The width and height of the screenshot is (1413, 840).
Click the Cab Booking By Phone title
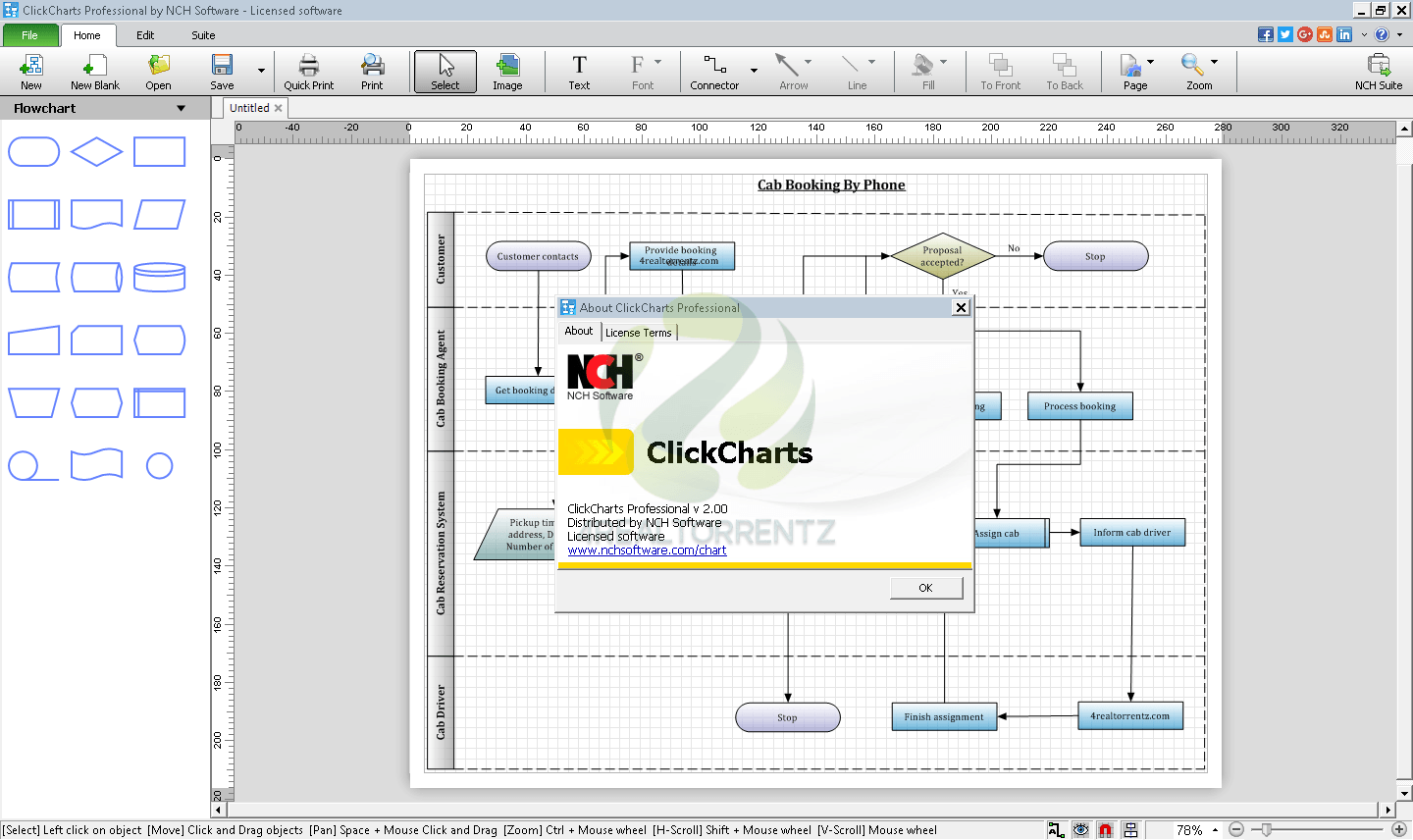pyautogui.click(x=831, y=184)
